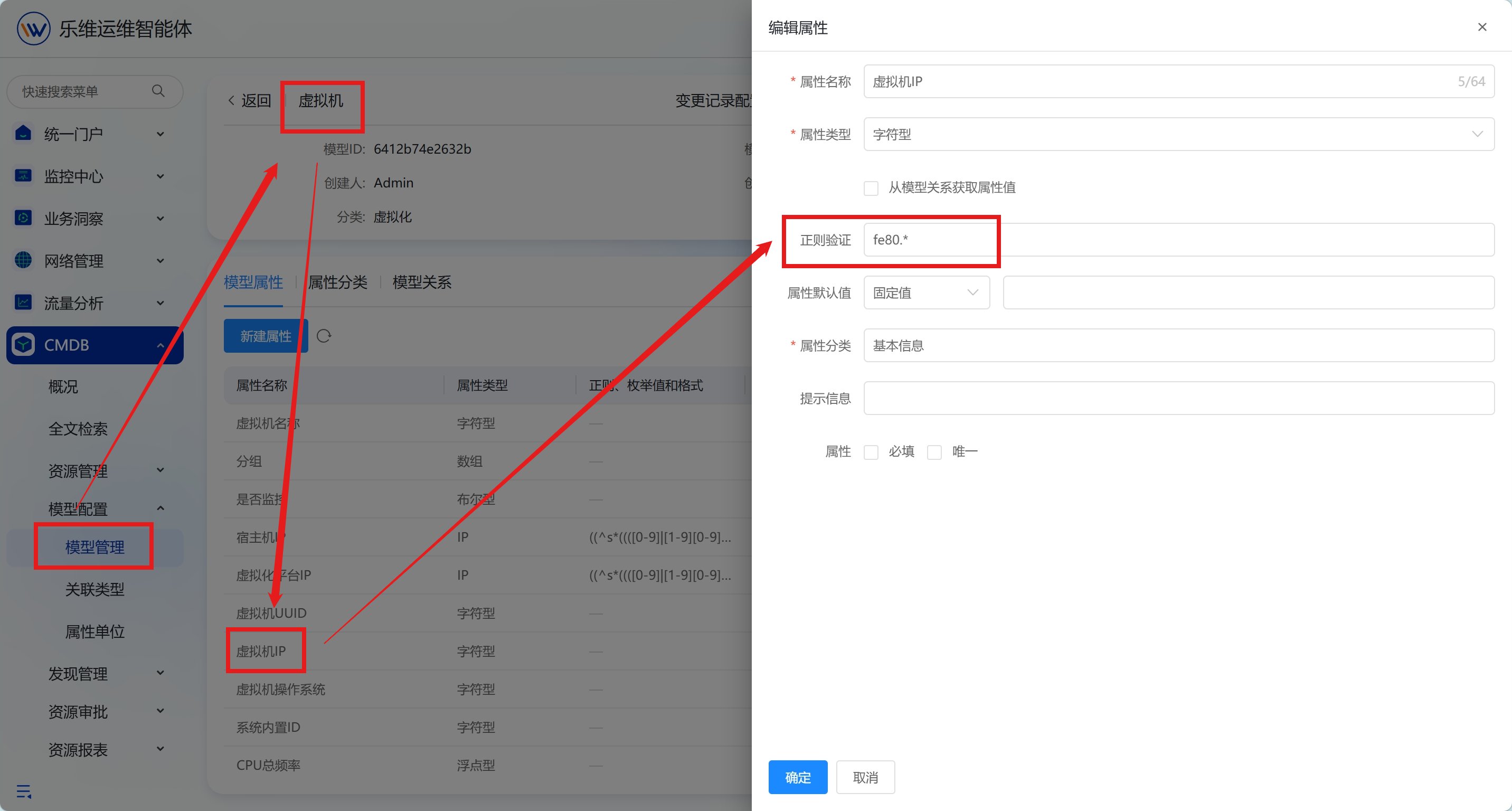Select the 虚拟机IP row
This screenshot has width=1512, height=811.
(488, 651)
